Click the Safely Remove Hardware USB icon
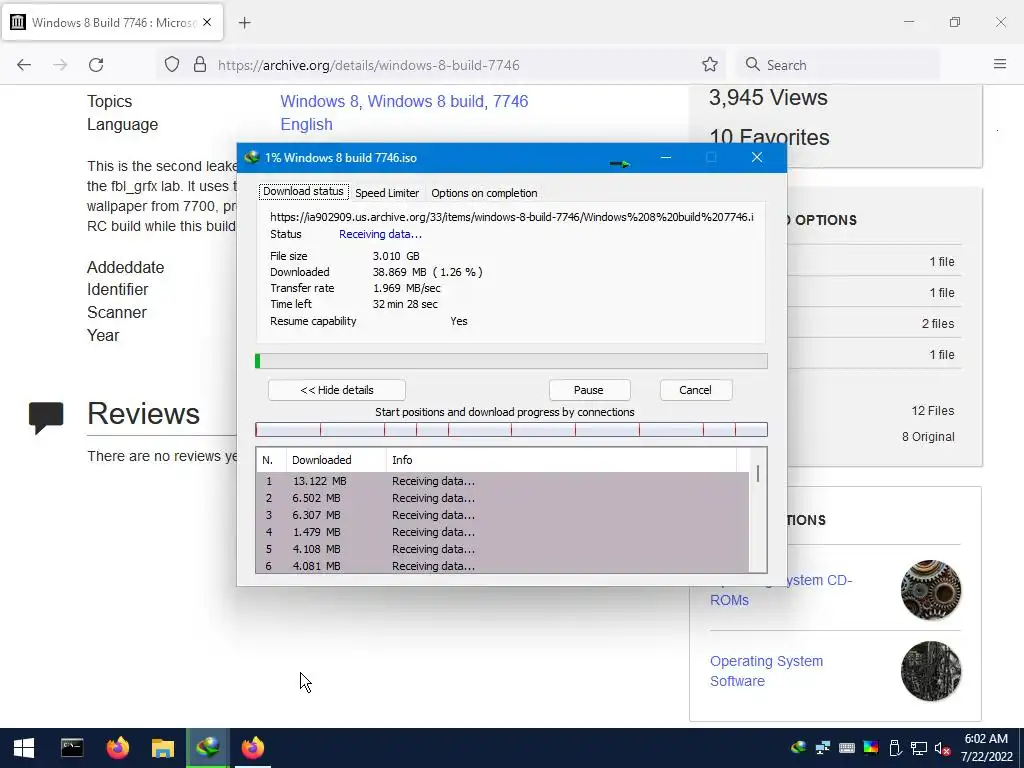Image resolution: width=1024 pixels, height=768 pixels. point(895,748)
